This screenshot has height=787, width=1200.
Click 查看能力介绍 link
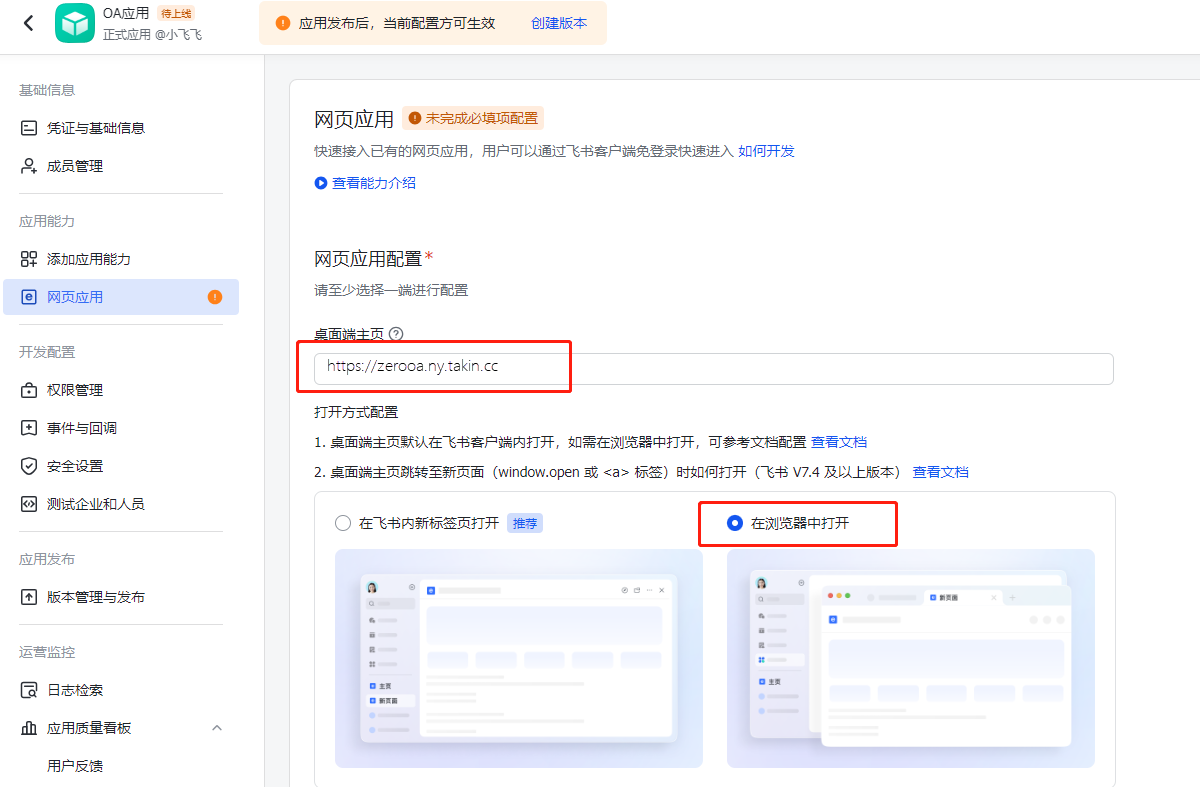point(374,183)
